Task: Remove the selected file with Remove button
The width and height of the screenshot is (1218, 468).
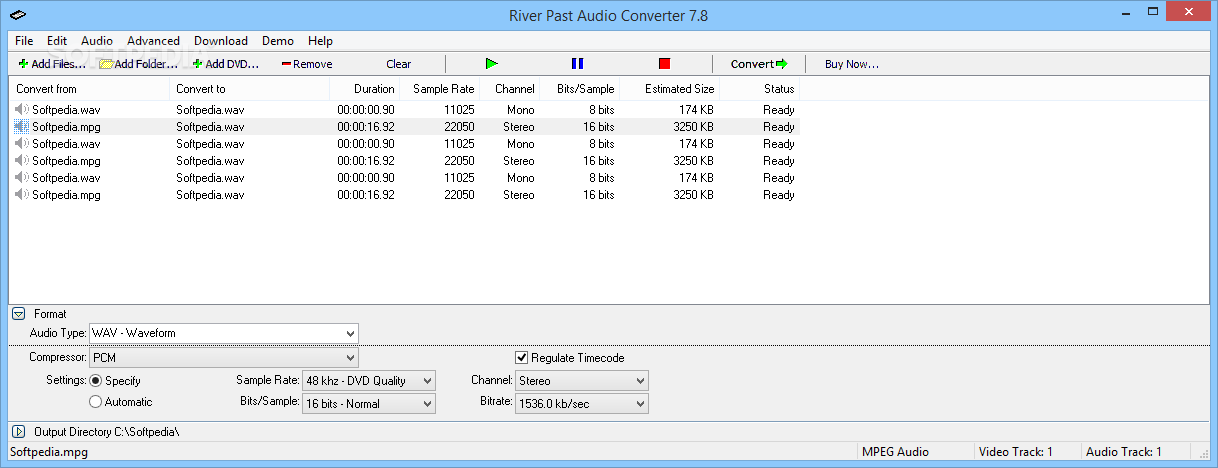Action: [307, 64]
